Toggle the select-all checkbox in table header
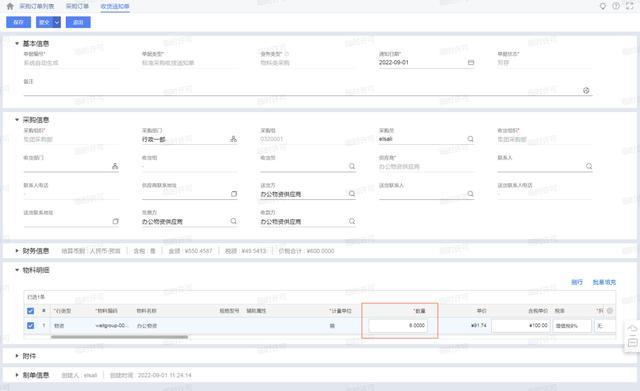The image size is (640, 391). pyautogui.click(x=30, y=311)
